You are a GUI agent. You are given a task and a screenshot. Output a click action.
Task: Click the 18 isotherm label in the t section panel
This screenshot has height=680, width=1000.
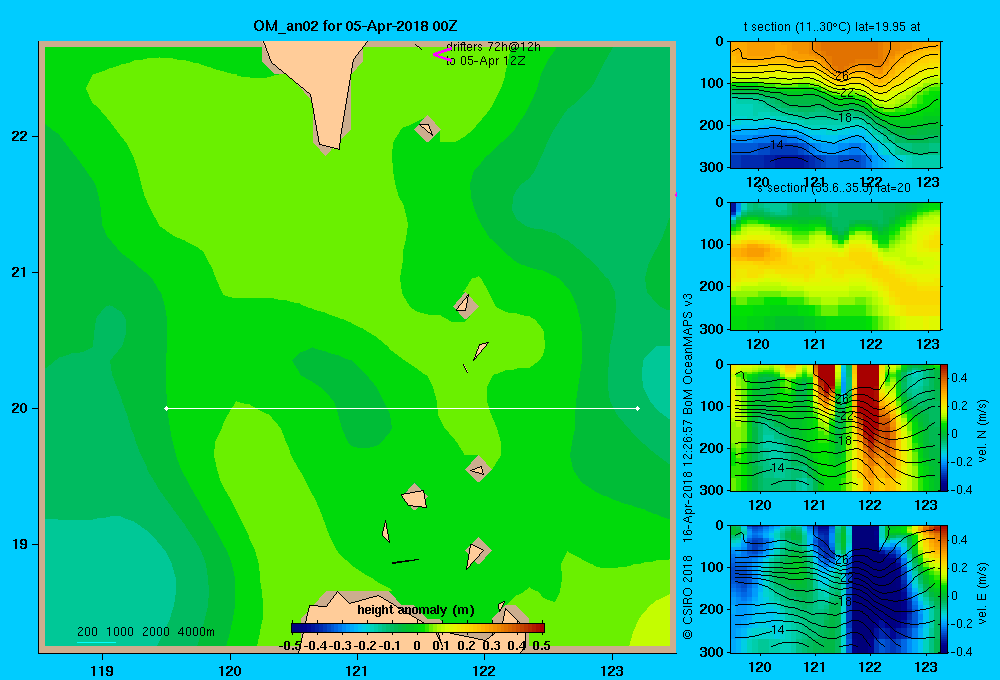844,117
